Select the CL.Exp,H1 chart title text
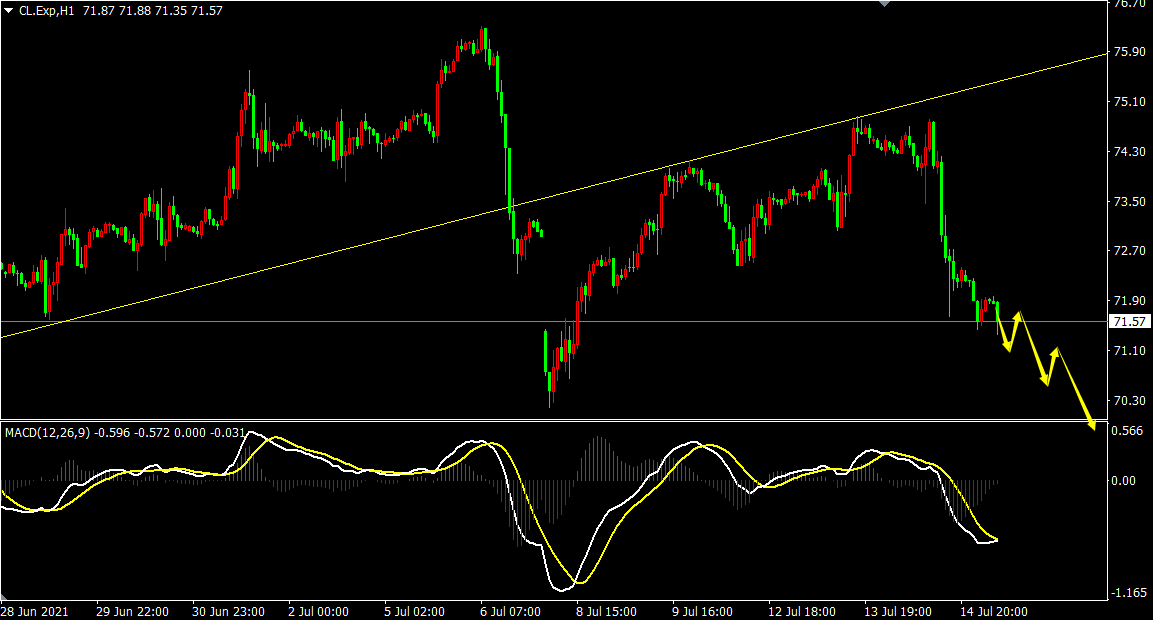1153x620 pixels. [x=47, y=11]
